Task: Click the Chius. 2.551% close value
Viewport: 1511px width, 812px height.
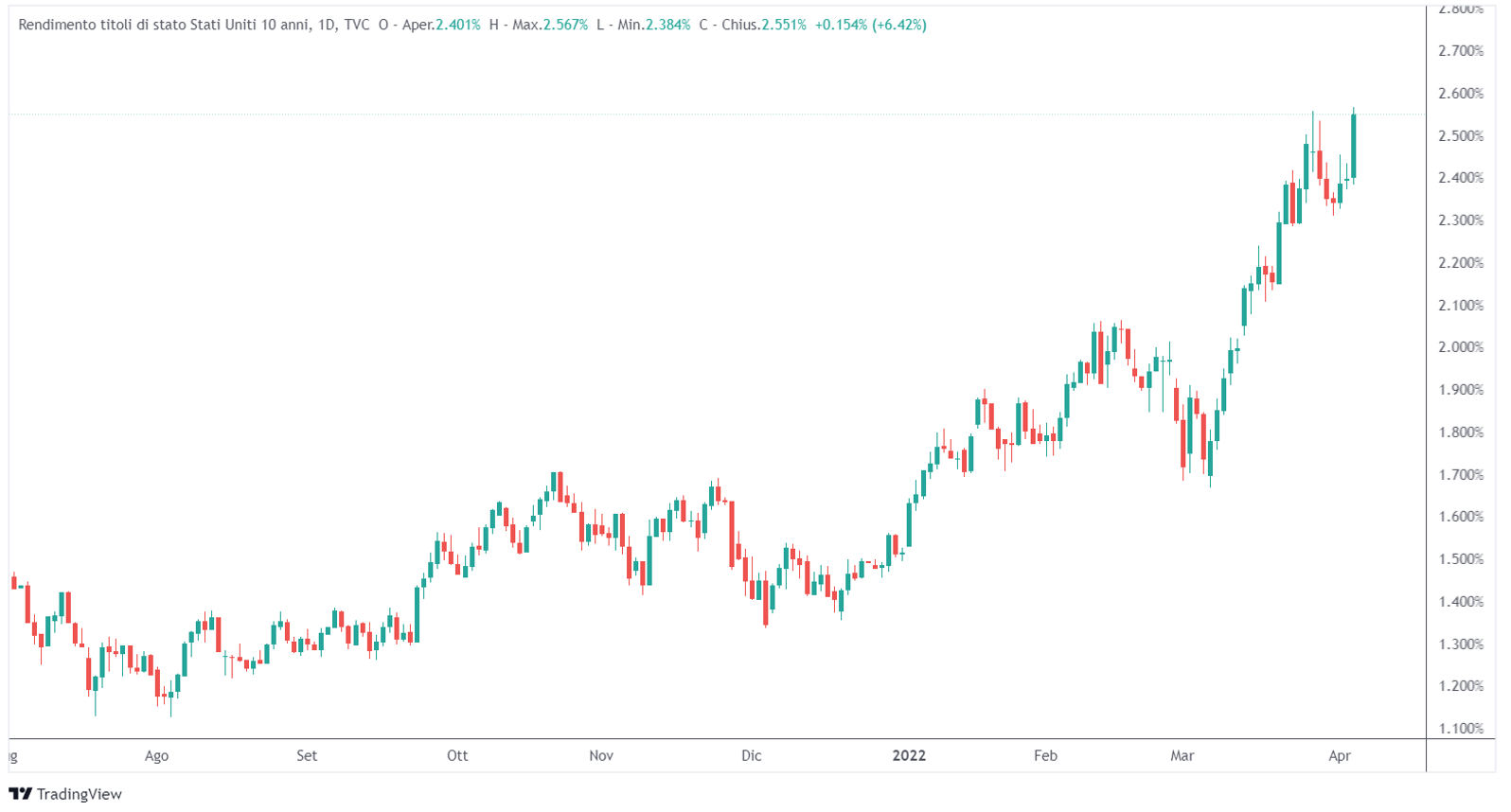Action: [x=783, y=25]
